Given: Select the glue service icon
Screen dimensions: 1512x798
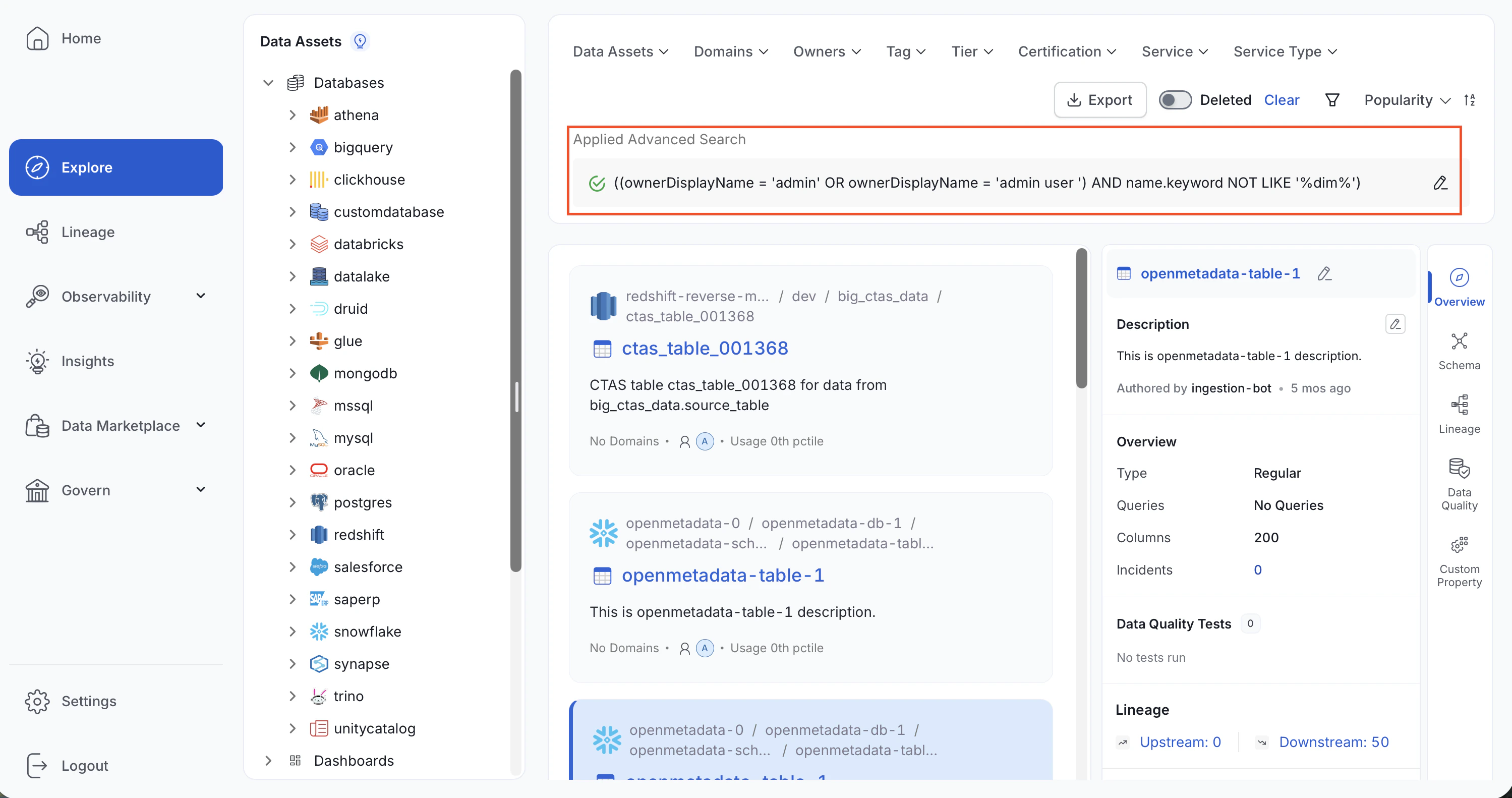Looking at the screenshot, I should point(319,341).
